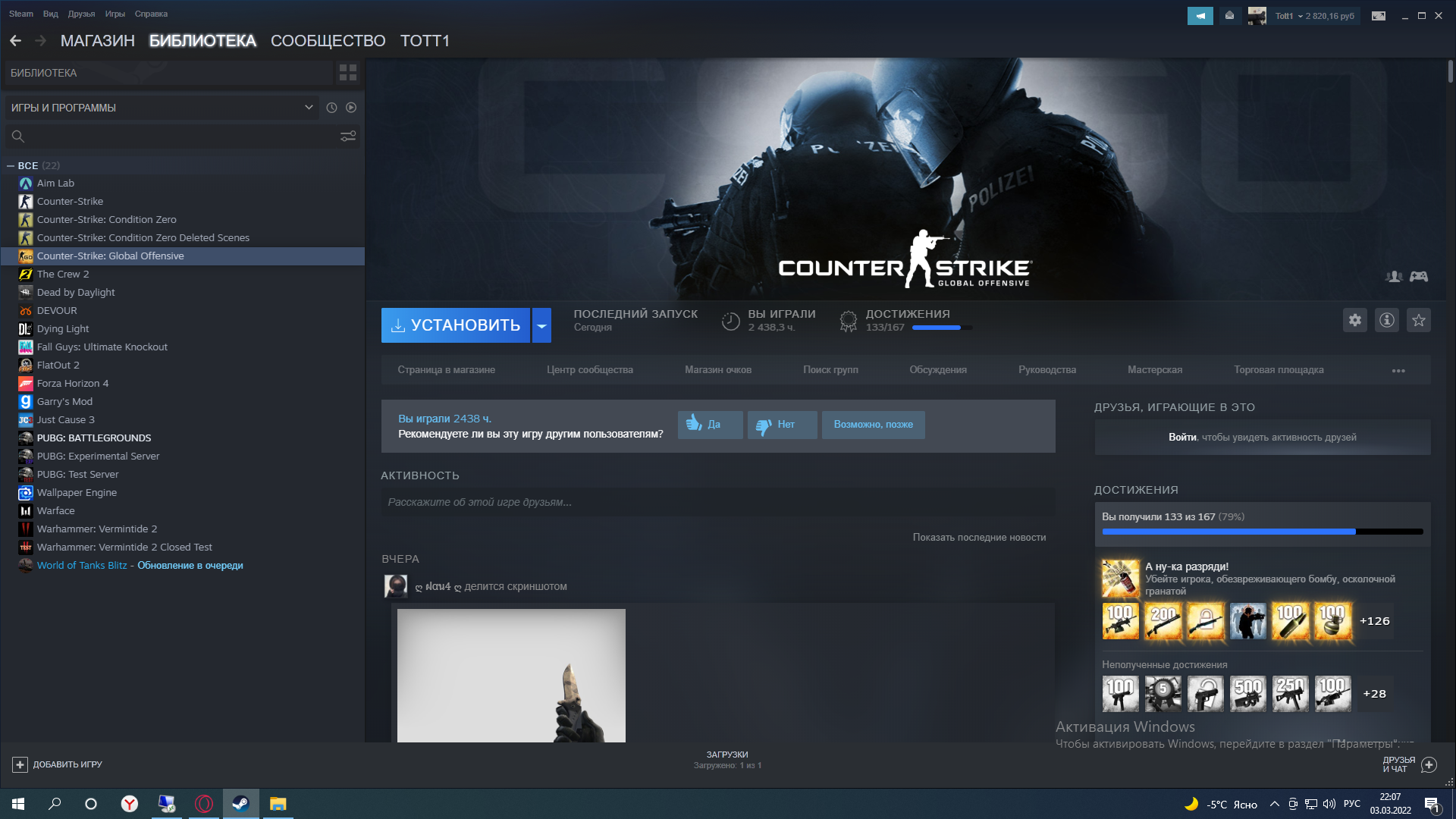Viewport: 1456px width, 819px height.
Task: Open the announcements megaphone icon
Action: [x=1200, y=16]
